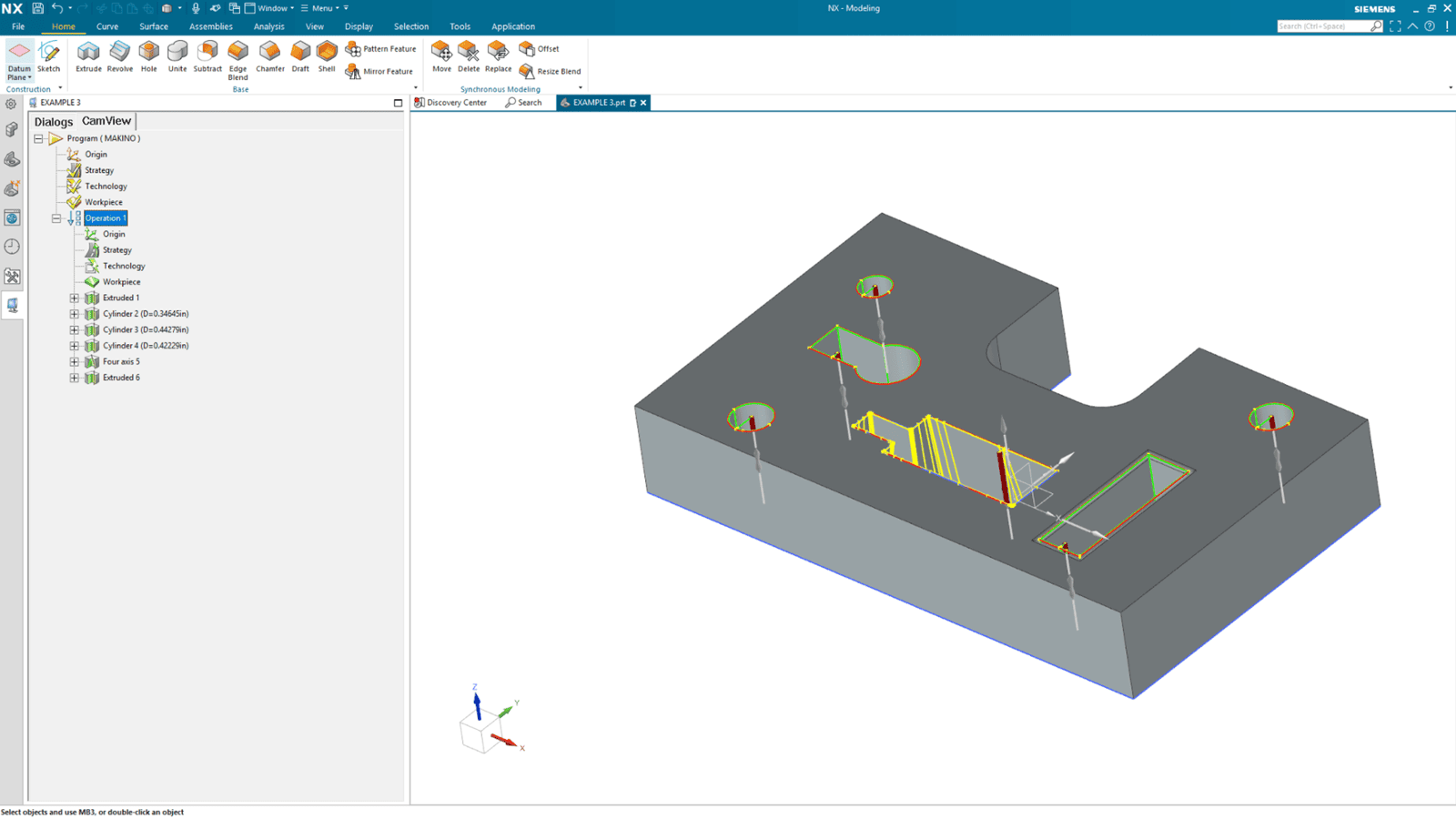Select the Delete Face tool
Image resolution: width=1456 pixels, height=819 pixels.
469,56
